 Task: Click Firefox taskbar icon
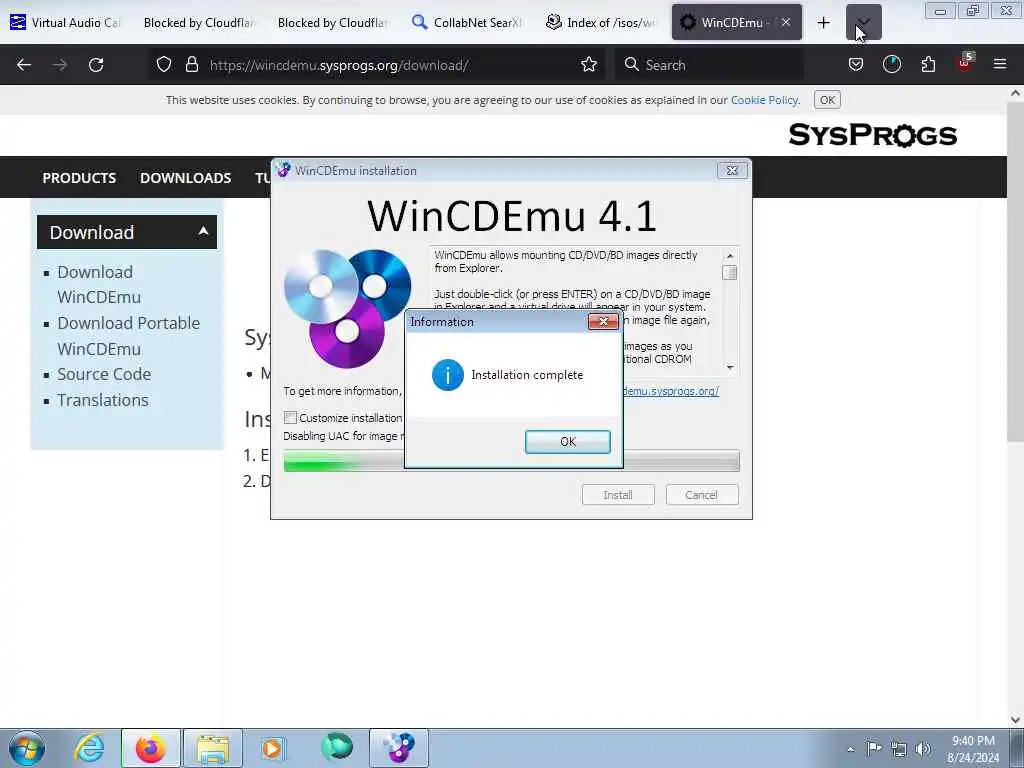tap(150, 748)
